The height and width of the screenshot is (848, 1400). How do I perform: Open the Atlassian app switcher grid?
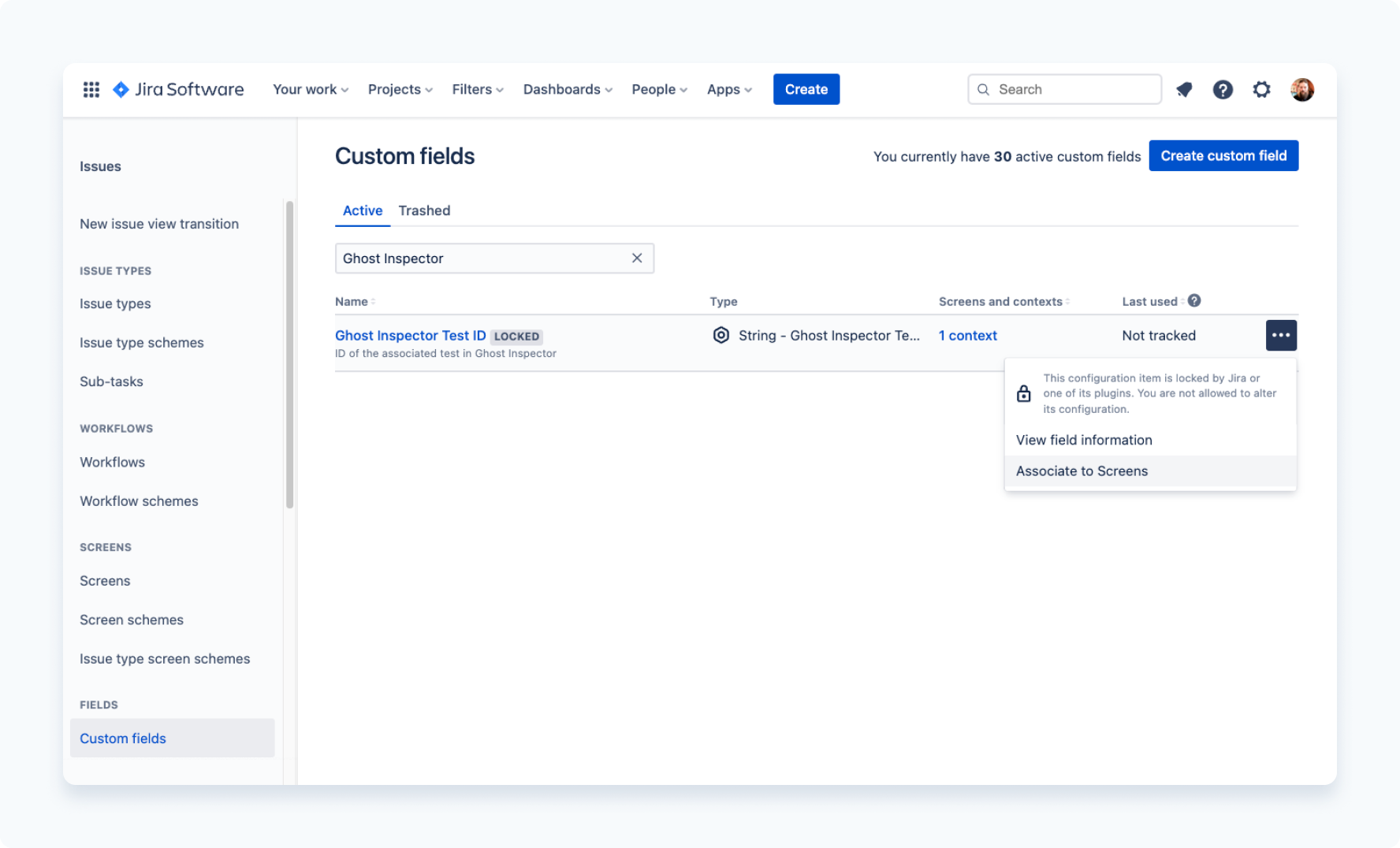point(91,89)
